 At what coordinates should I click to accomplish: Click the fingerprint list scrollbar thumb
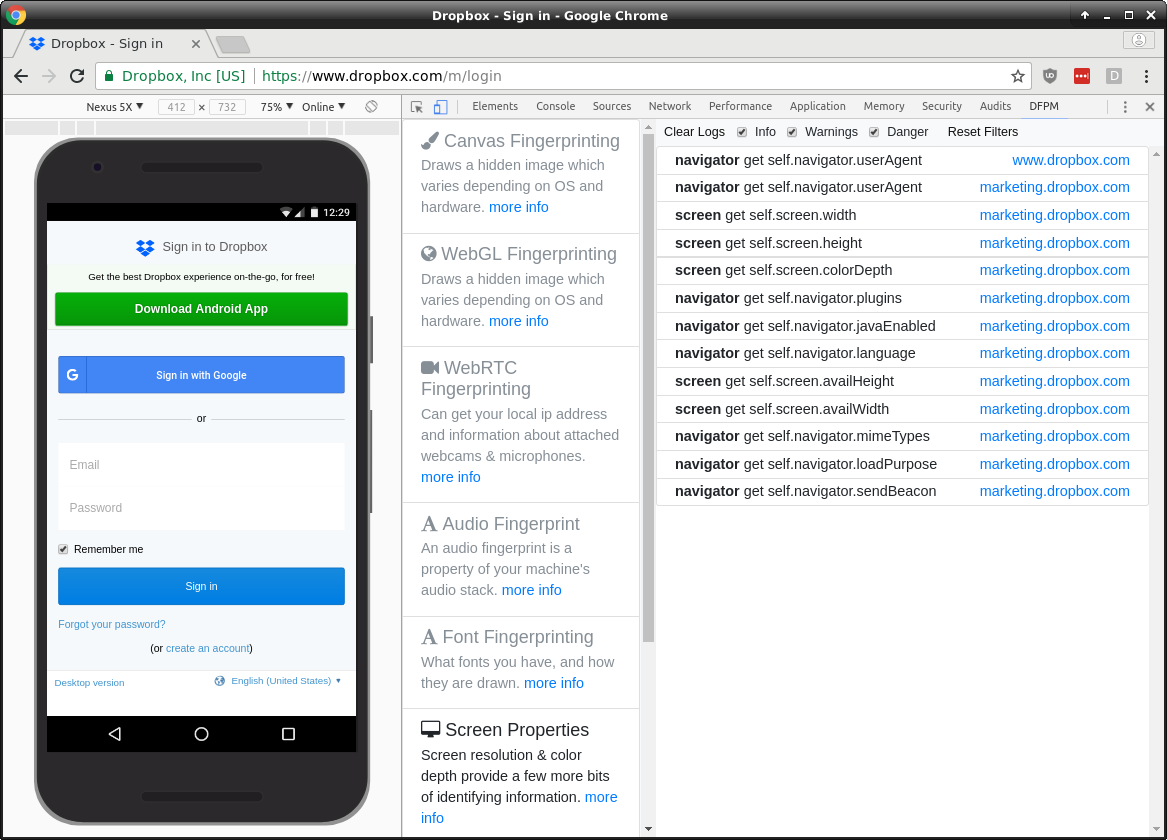coord(648,387)
